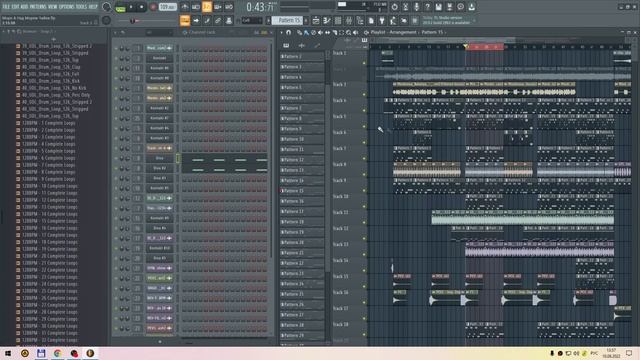640x360 pixels.
Task: Open the Cell snap dropdown
Action: 252,20
